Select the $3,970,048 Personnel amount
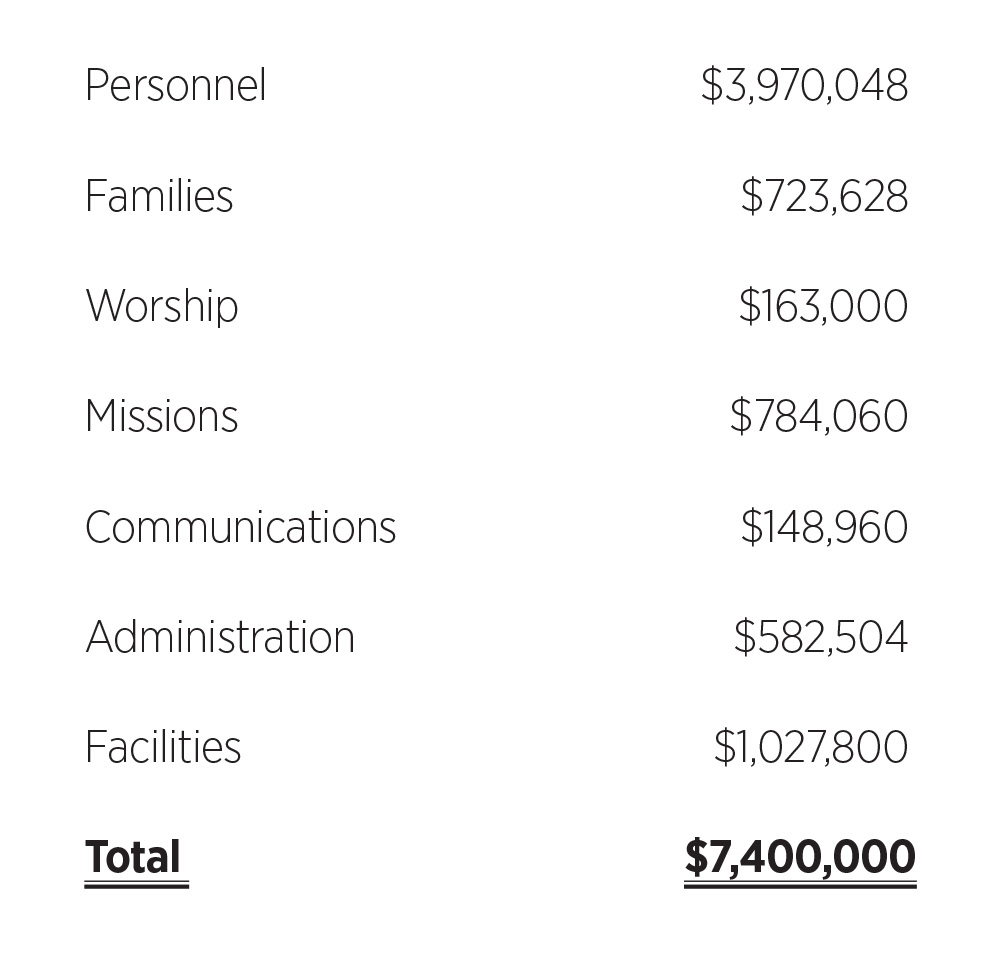 coord(805,86)
